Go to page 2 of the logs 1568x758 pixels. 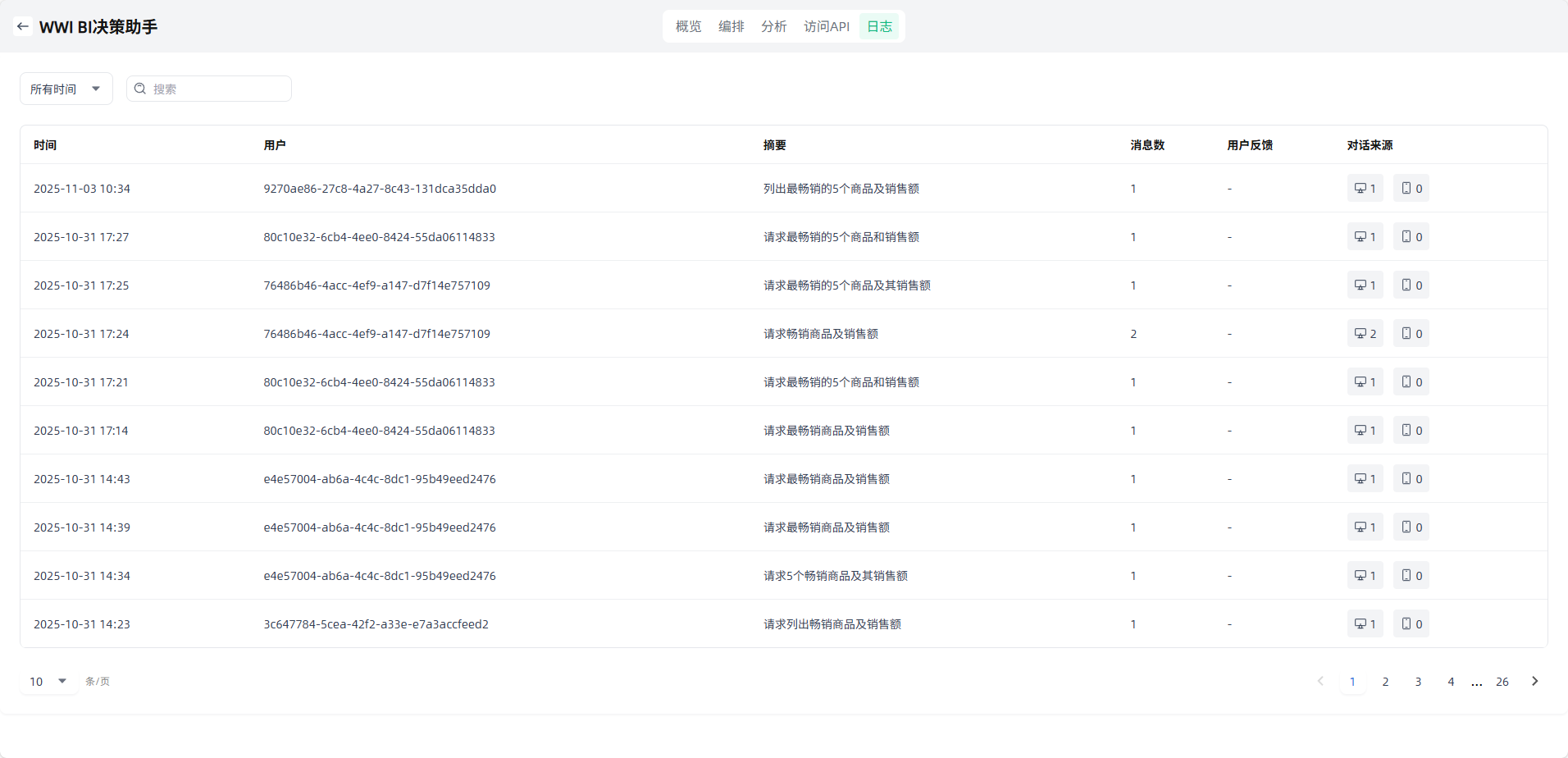click(1385, 682)
